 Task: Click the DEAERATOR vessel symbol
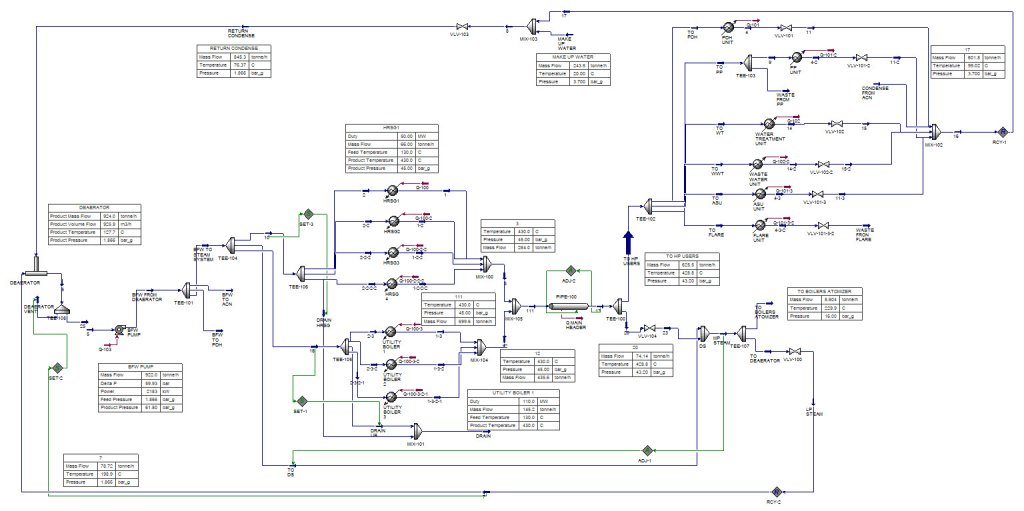(33, 264)
